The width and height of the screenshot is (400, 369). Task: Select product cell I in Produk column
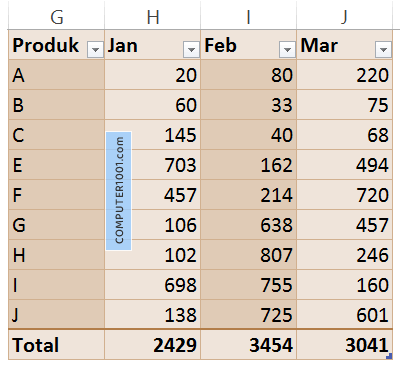pos(56,285)
